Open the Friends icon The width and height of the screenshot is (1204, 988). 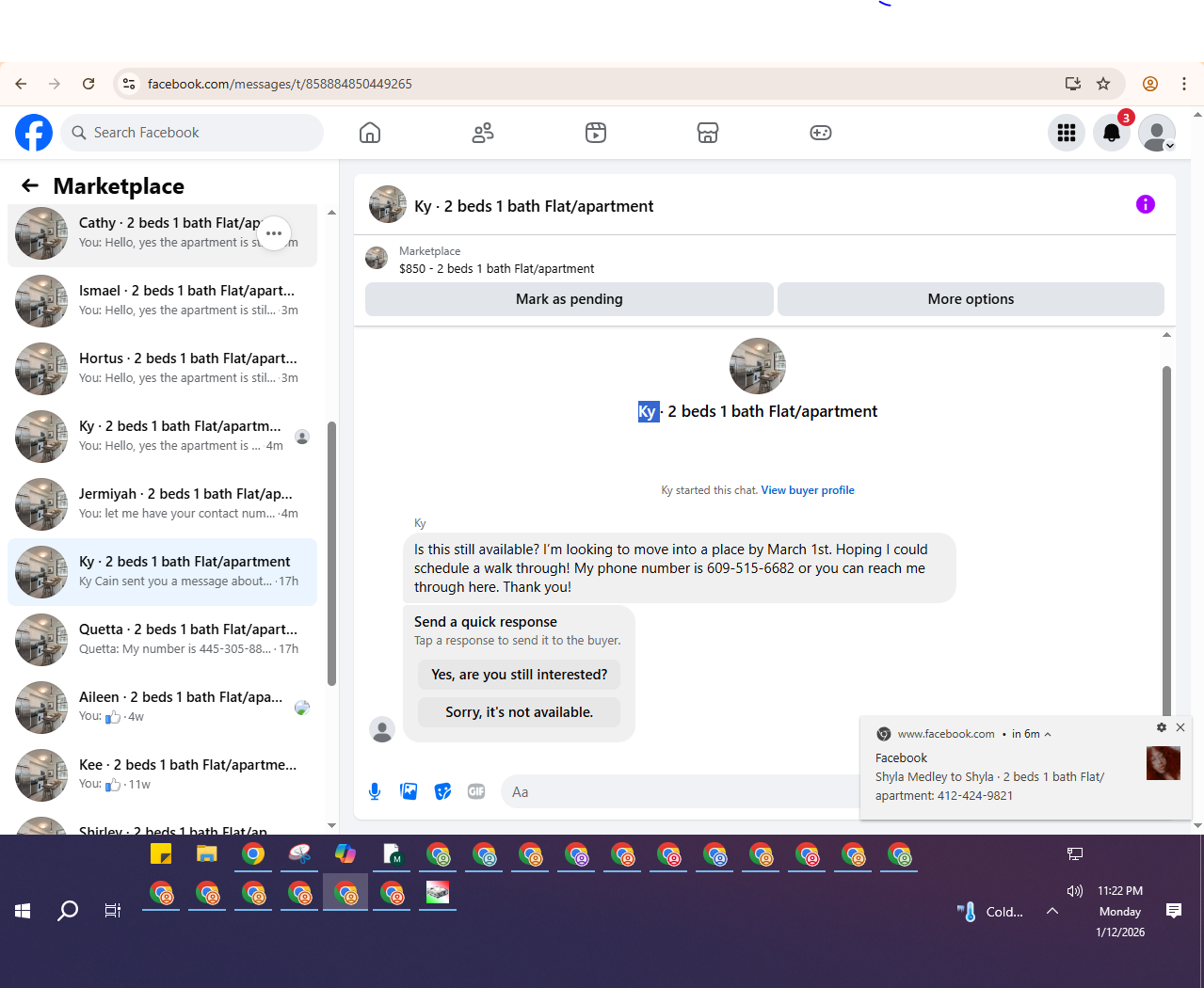(x=483, y=133)
